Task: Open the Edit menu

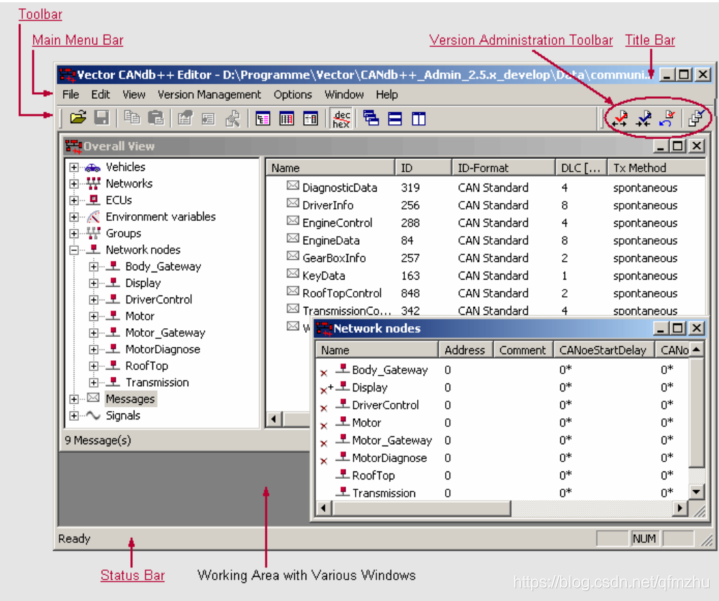Action: [x=100, y=94]
